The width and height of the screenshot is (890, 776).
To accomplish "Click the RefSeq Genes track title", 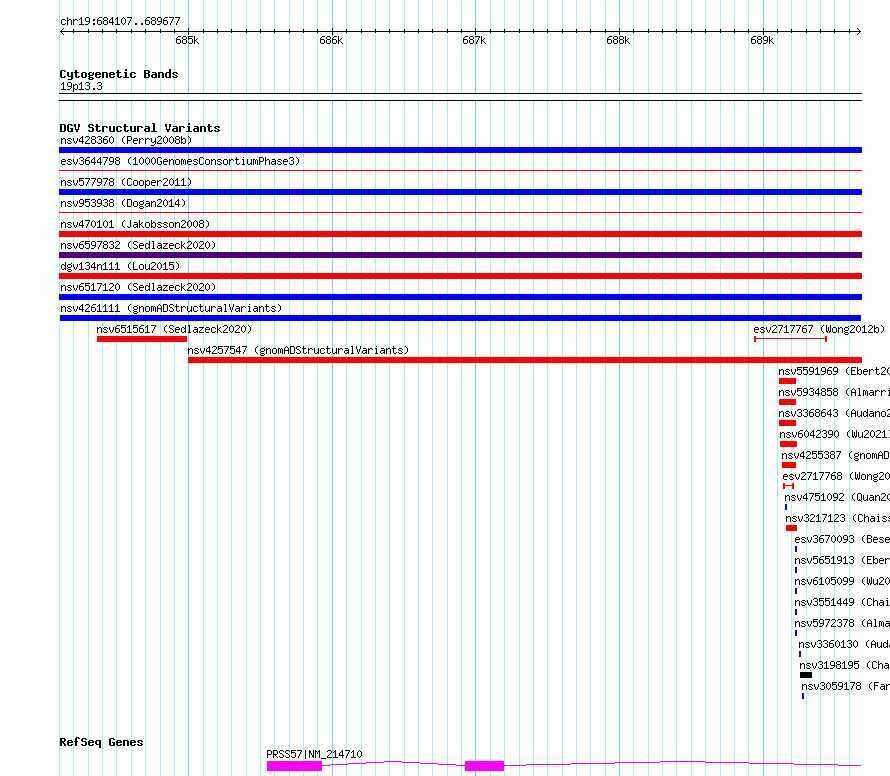I will [101, 743].
